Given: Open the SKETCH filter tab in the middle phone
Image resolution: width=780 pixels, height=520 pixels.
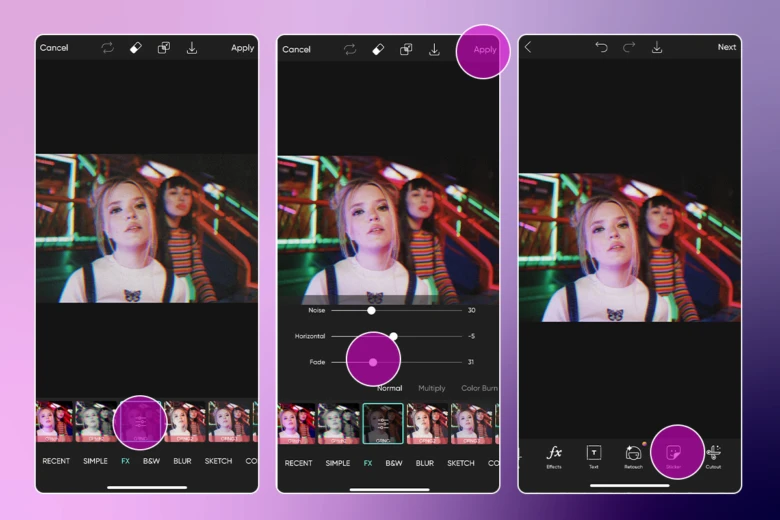Looking at the screenshot, I should (x=460, y=463).
